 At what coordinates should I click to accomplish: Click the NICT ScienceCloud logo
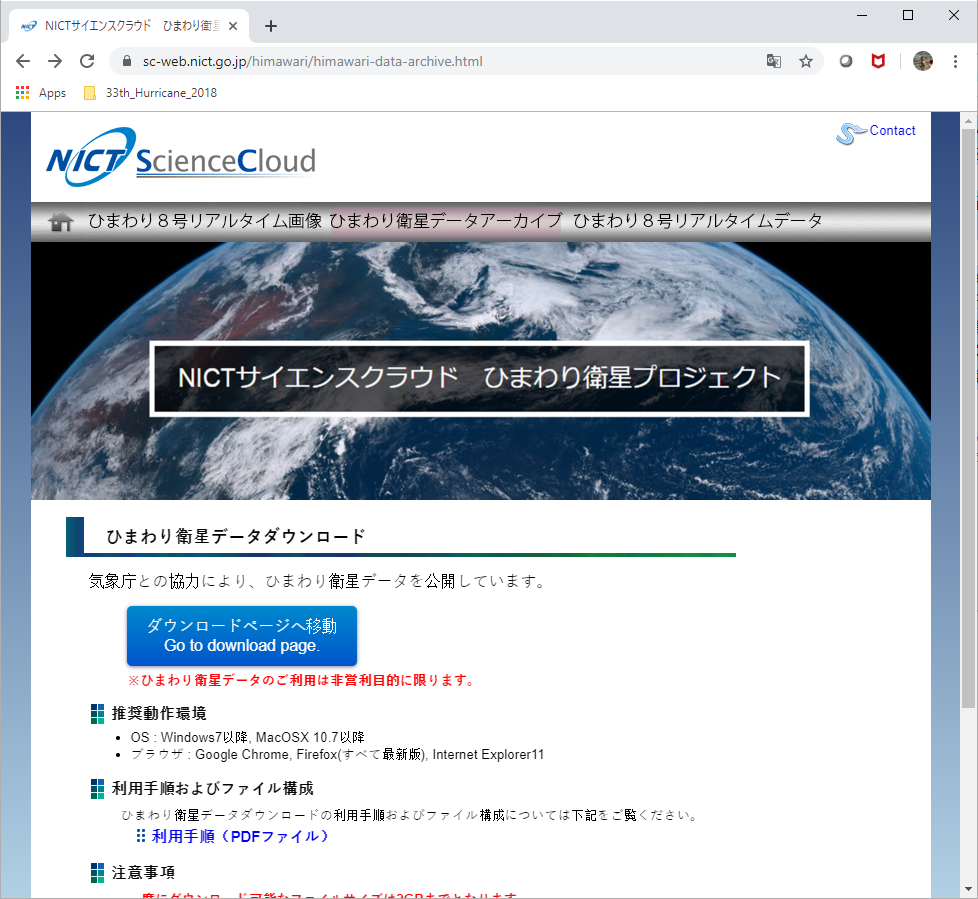(x=181, y=157)
